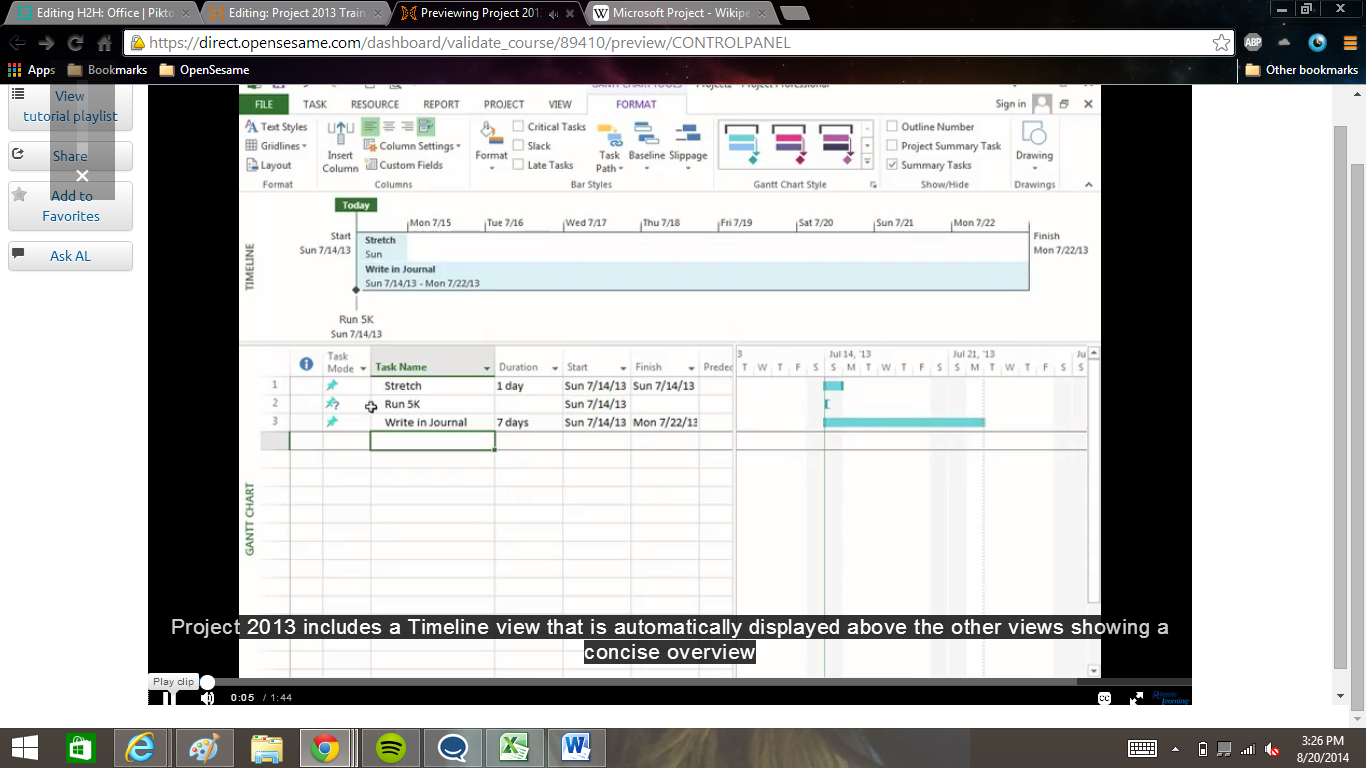The image size is (1366, 768).
Task: Open Internet Explorer from taskbar
Action: click(x=141, y=747)
